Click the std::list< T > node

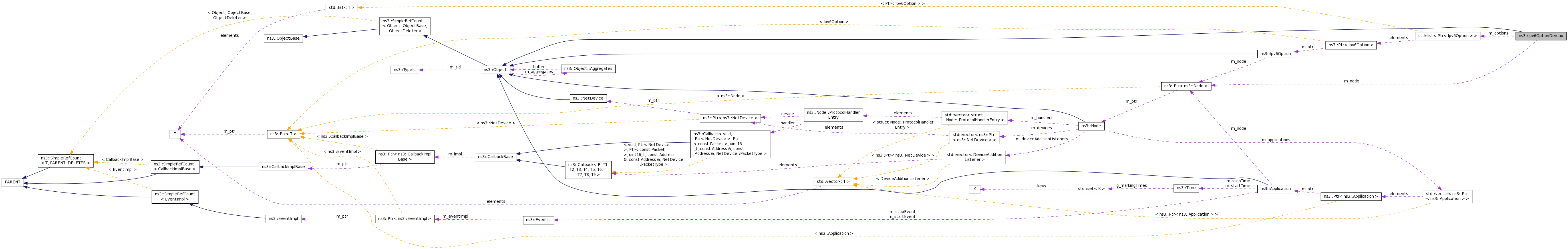click(341, 7)
